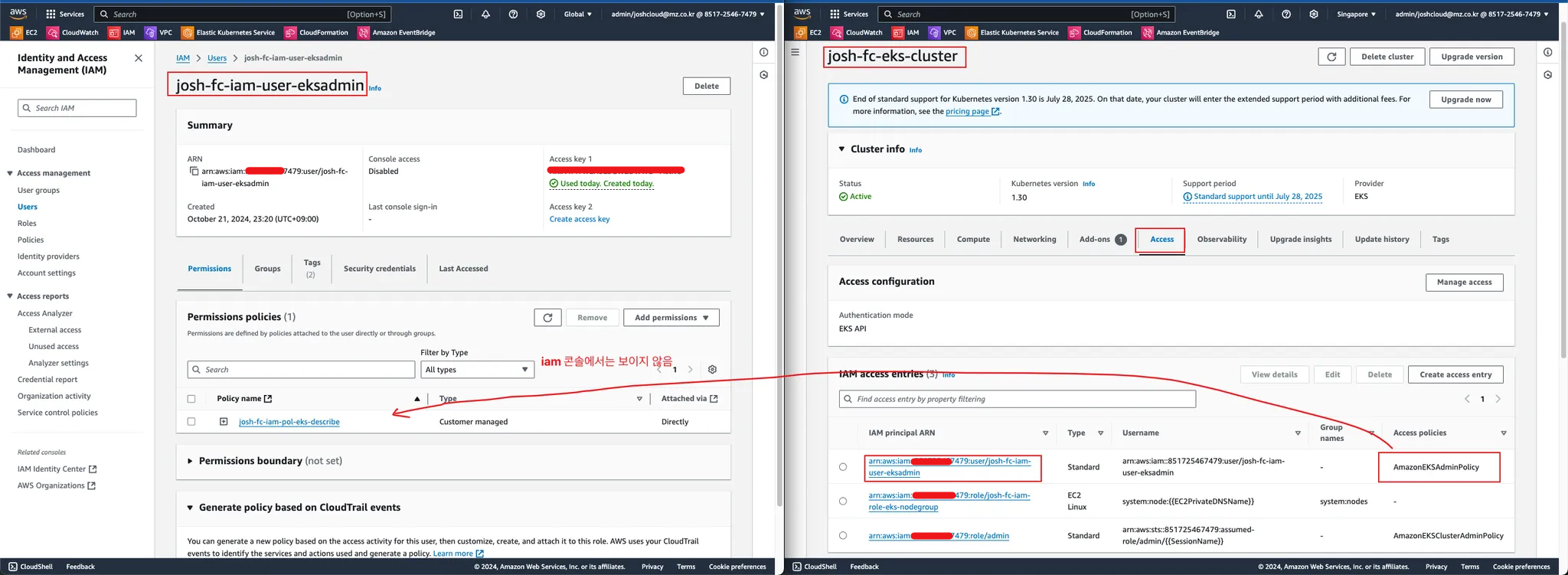
Task: Check the josh-fc-iam-pol-eks-describe policy checkbox
Action: coord(191,422)
